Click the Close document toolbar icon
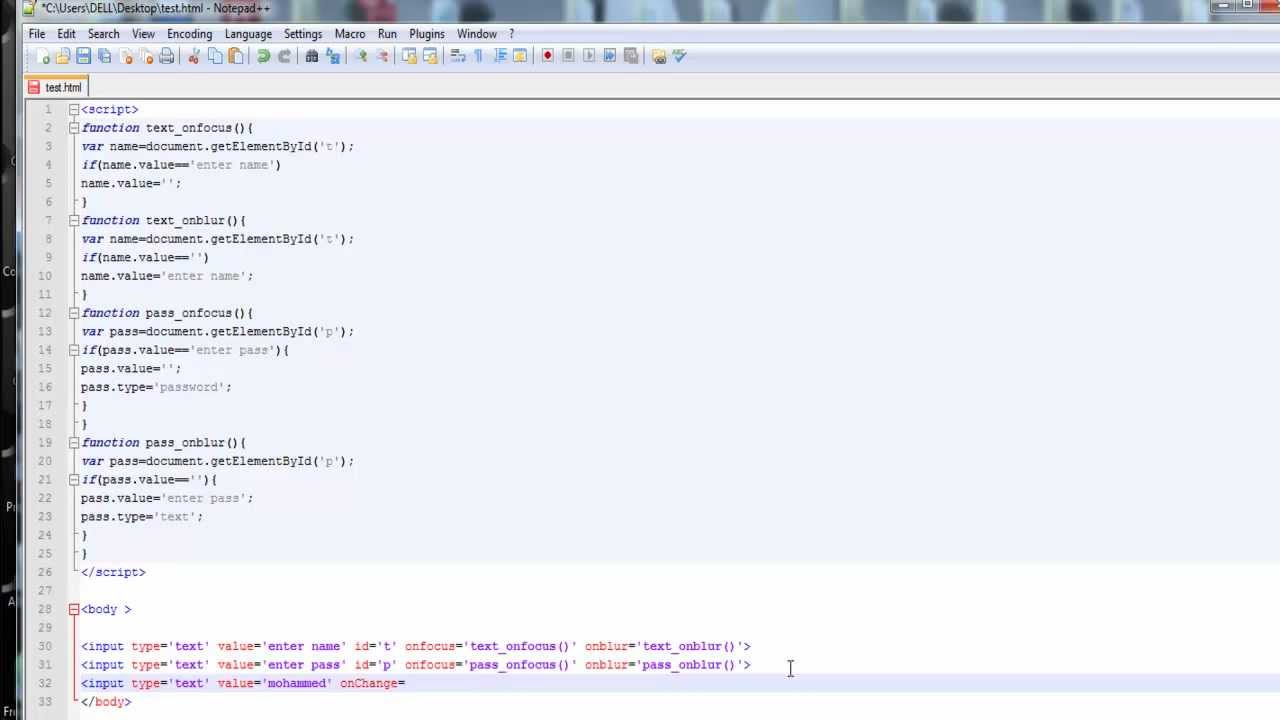The height and width of the screenshot is (720, 1280). coord(126,56)
